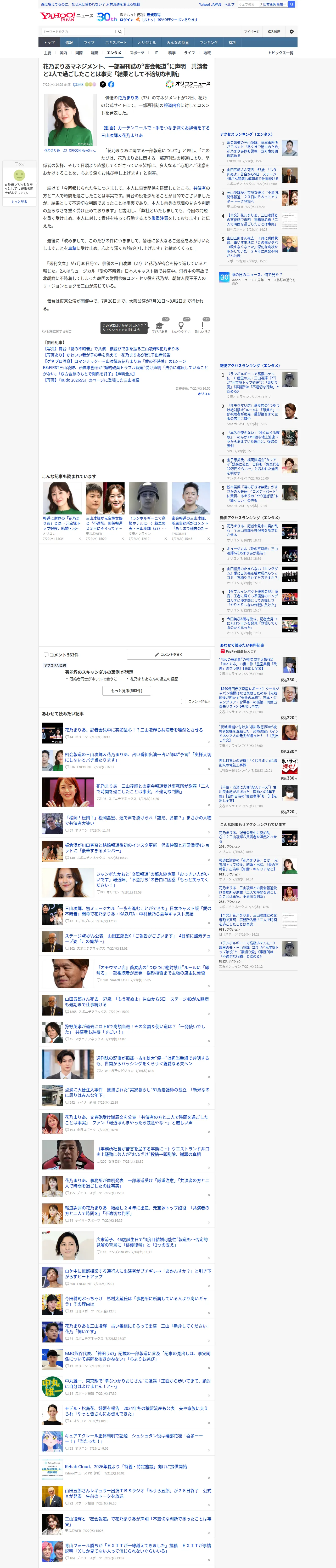
Task: Open the settings gear icon in header
Action: coord(292,32)
